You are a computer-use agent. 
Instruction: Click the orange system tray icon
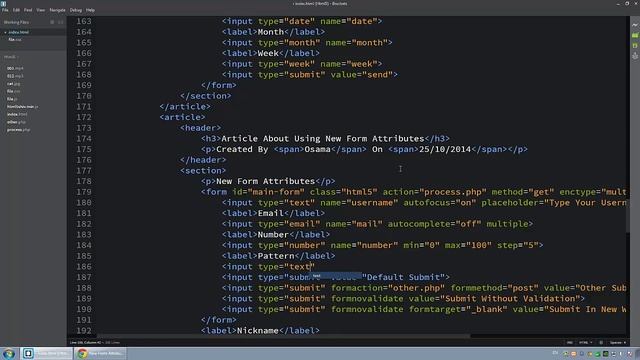[573, 353]
